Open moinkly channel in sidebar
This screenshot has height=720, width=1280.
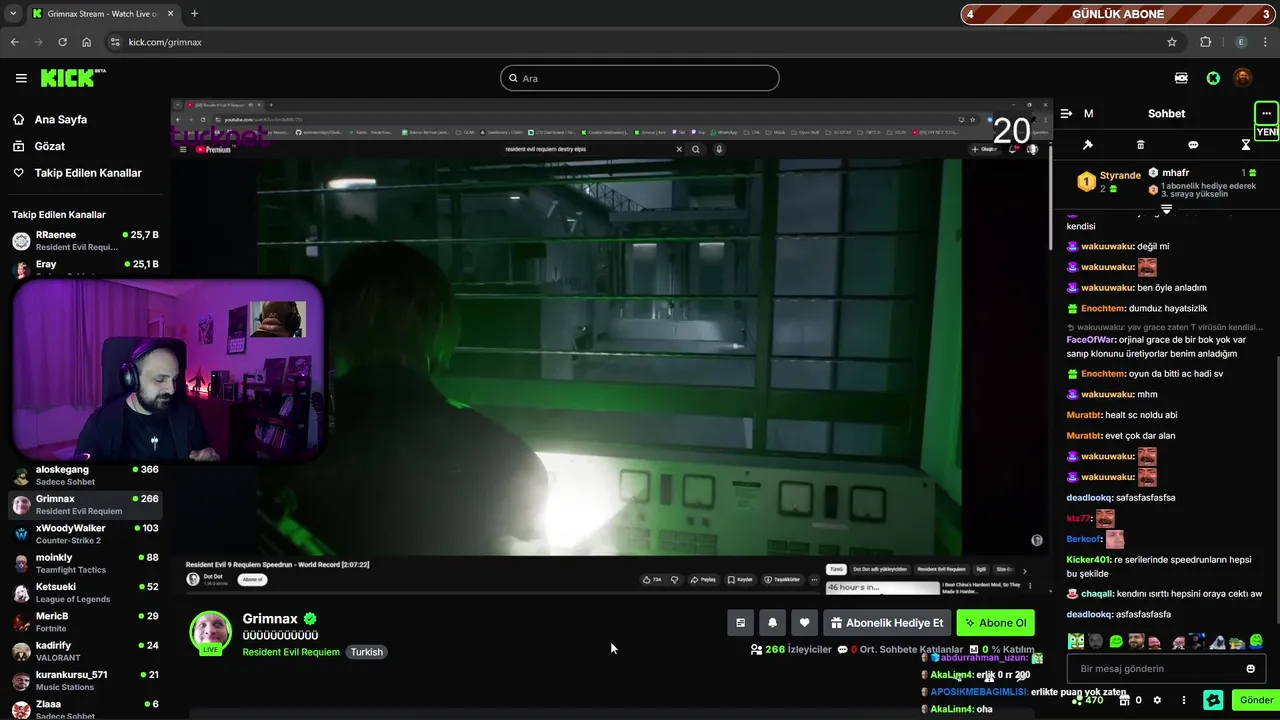85,563
